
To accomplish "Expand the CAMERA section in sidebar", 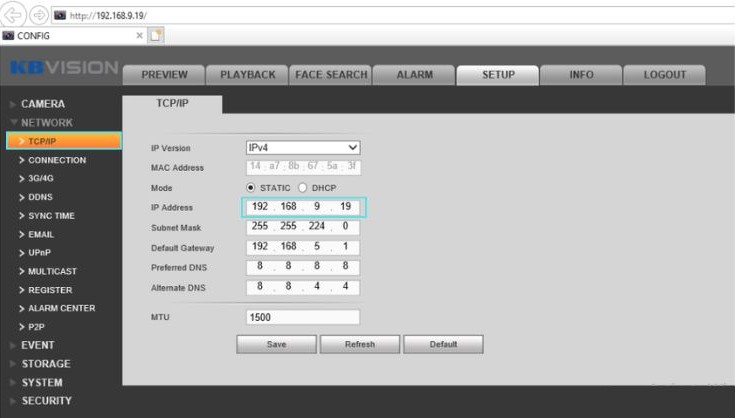I will pyautogui.click(x=42, y=104).
